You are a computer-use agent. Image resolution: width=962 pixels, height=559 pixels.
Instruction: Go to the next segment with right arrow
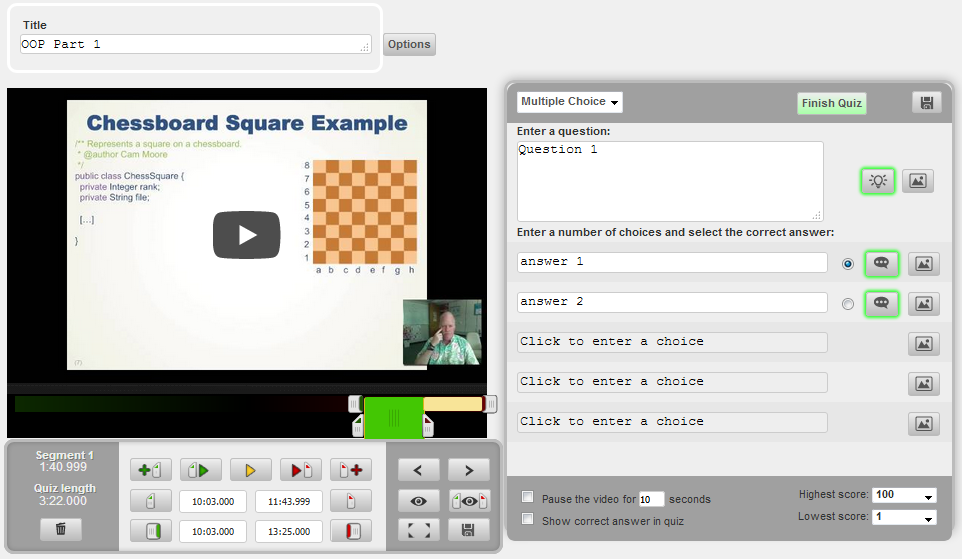(x=468, y=470)
